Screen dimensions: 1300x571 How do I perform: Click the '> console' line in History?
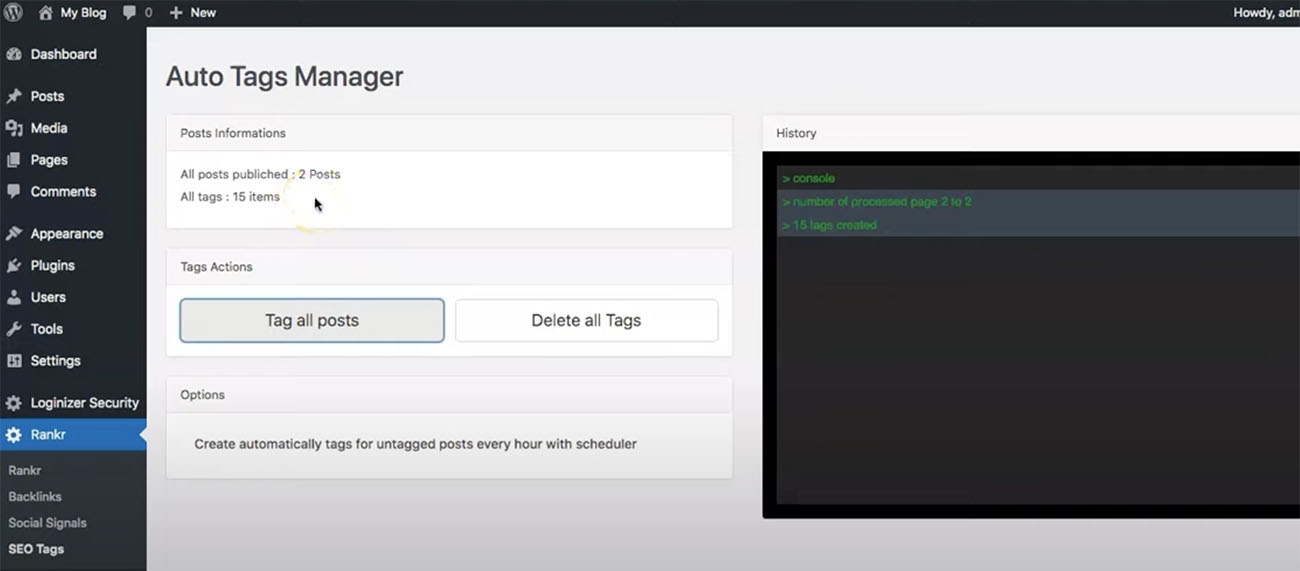coord(808,178)
